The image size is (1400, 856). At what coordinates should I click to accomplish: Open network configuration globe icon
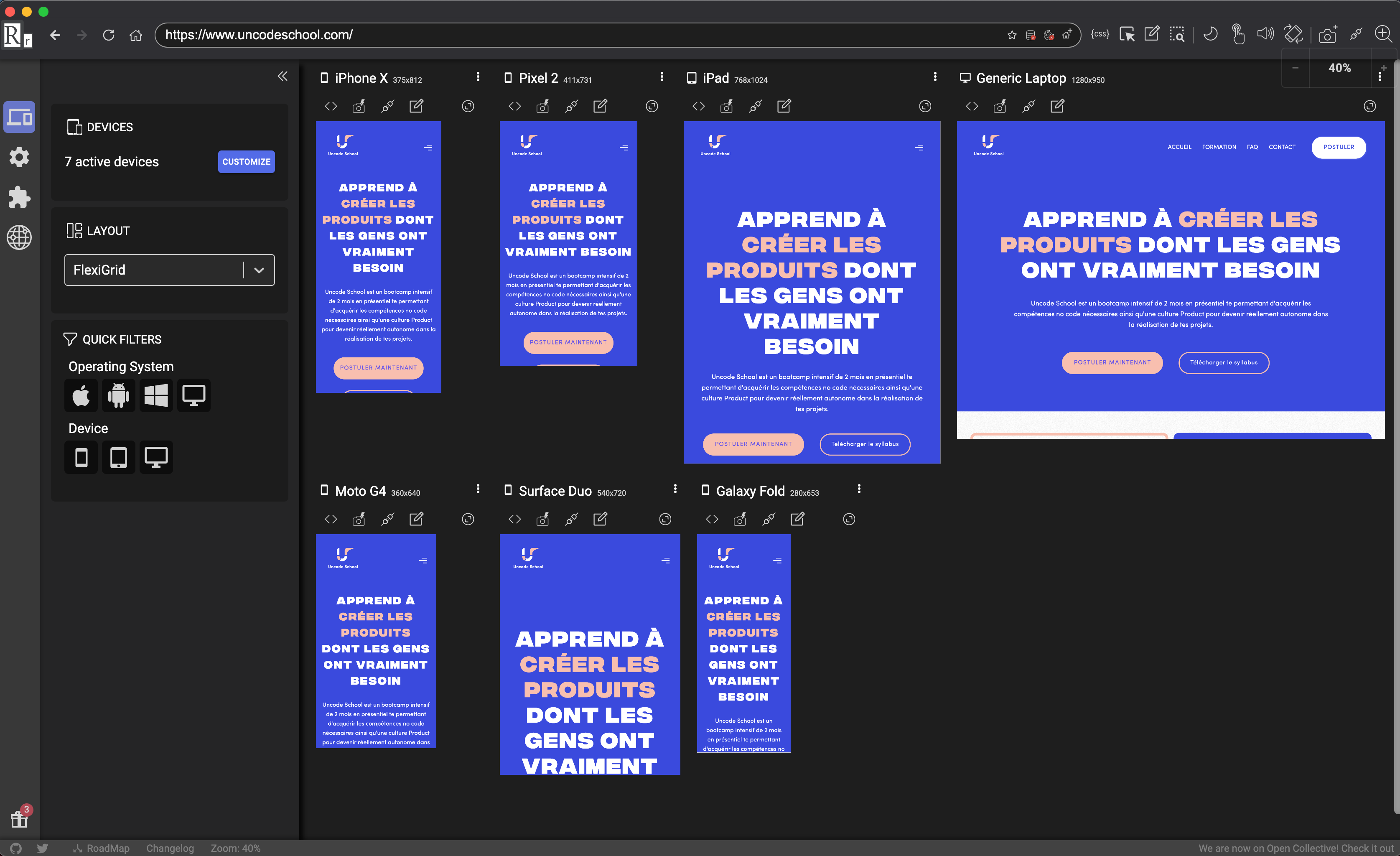[x=19, y=237]
